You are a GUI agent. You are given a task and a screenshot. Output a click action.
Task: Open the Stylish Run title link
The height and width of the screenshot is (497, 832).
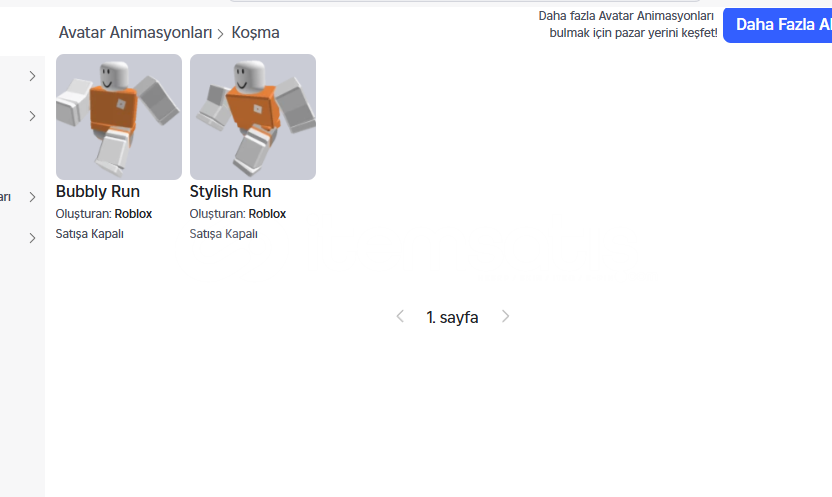(230, 191)
